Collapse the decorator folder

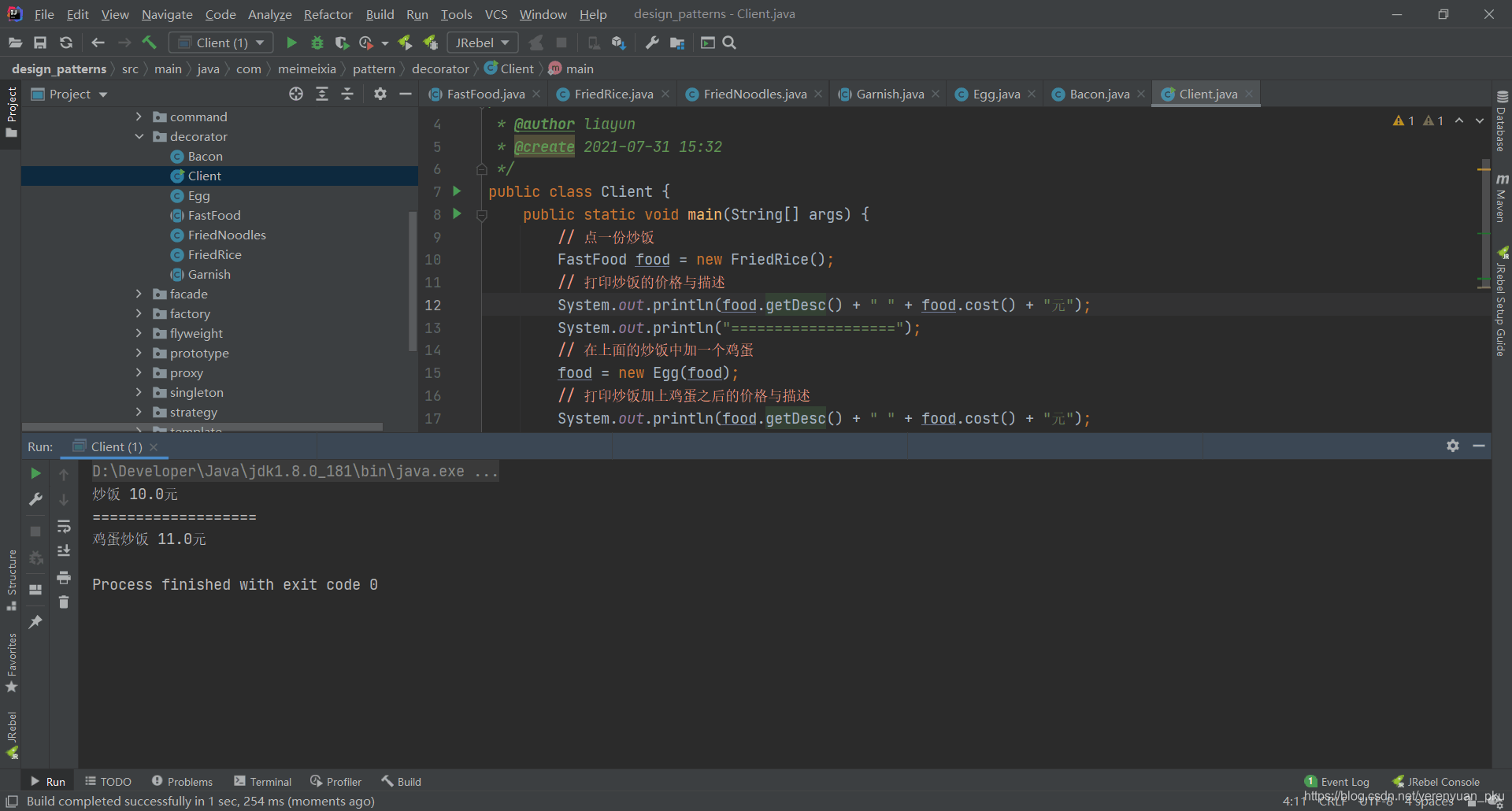tap(139, 136)
